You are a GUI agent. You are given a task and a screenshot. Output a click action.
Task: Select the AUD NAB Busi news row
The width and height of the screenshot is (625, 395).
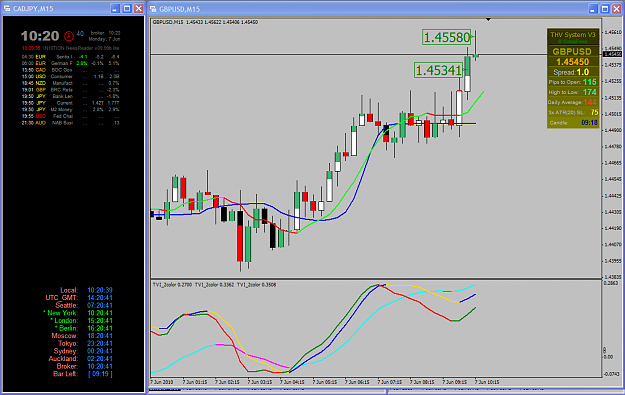click(71, 123)
